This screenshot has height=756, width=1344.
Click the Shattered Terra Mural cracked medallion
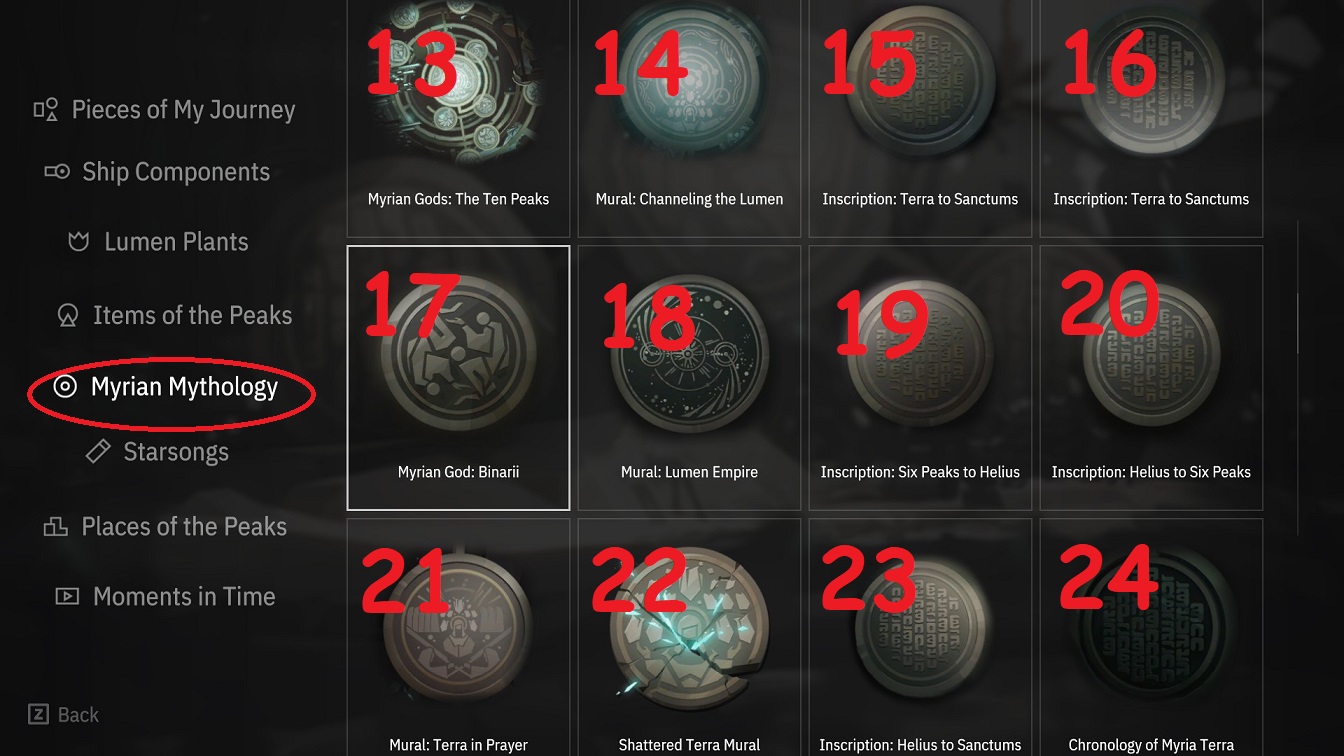click(x=689, y=638)
